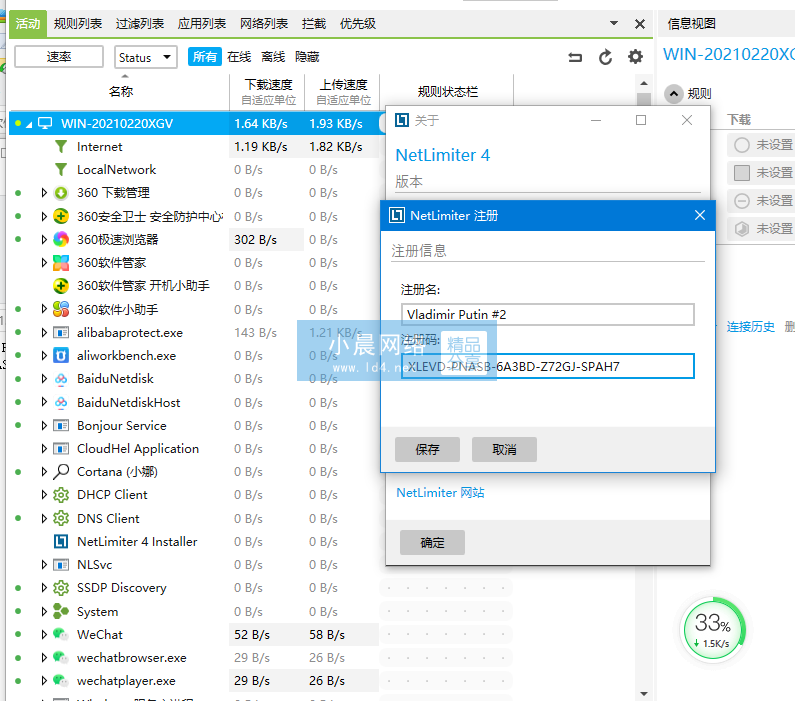Open the tab overflow dropdown arrow

coord(613,23)
